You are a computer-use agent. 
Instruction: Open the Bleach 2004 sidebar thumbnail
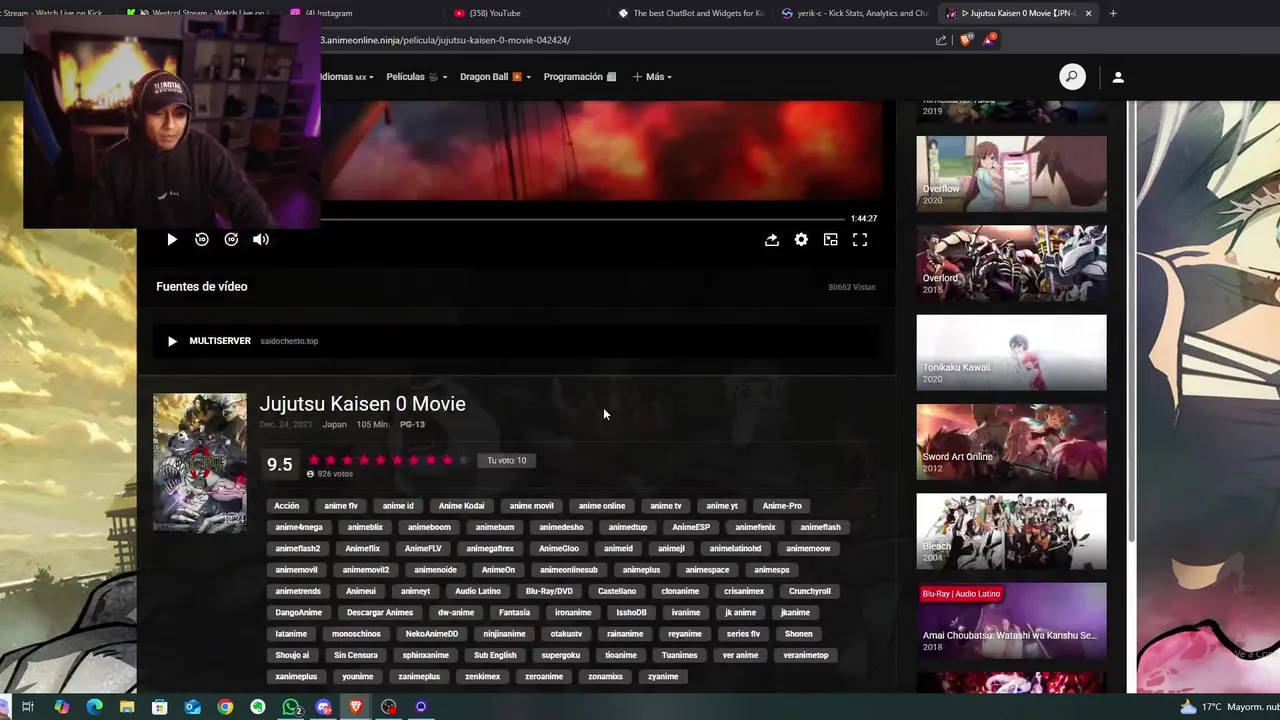click(x=1011, y=531)
